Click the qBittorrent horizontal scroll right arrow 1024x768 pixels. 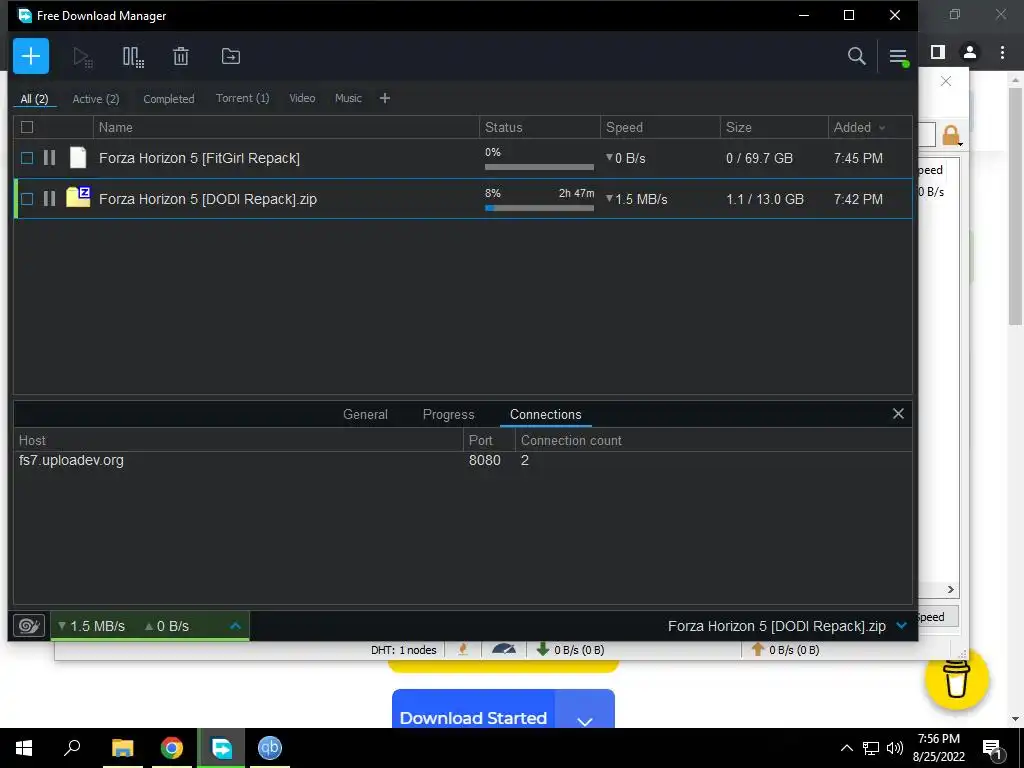[x=950, y=589]
